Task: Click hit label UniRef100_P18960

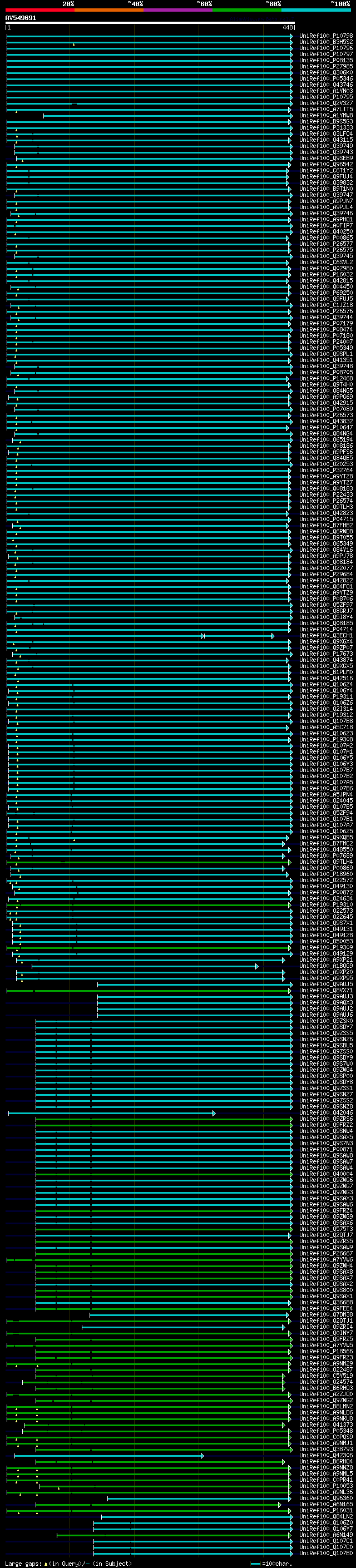Action: tap(326, 874)
